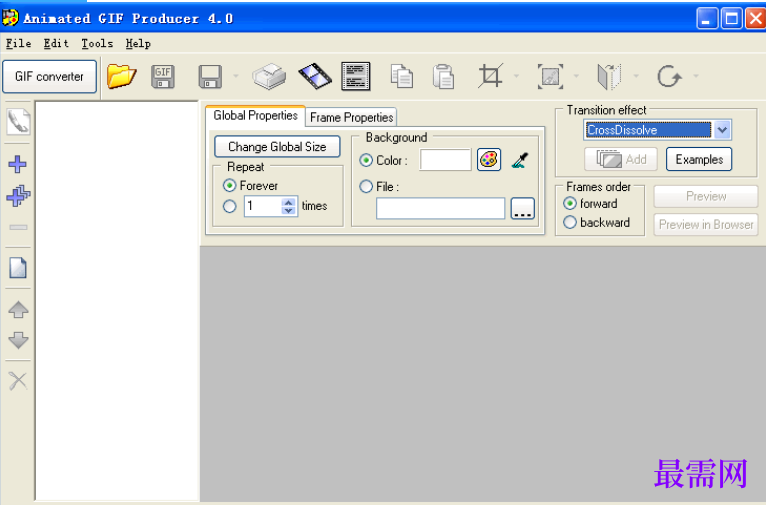Click the text document toolbar icon
The width and height of the screenshot is (766, 505).
click(356, 76)
